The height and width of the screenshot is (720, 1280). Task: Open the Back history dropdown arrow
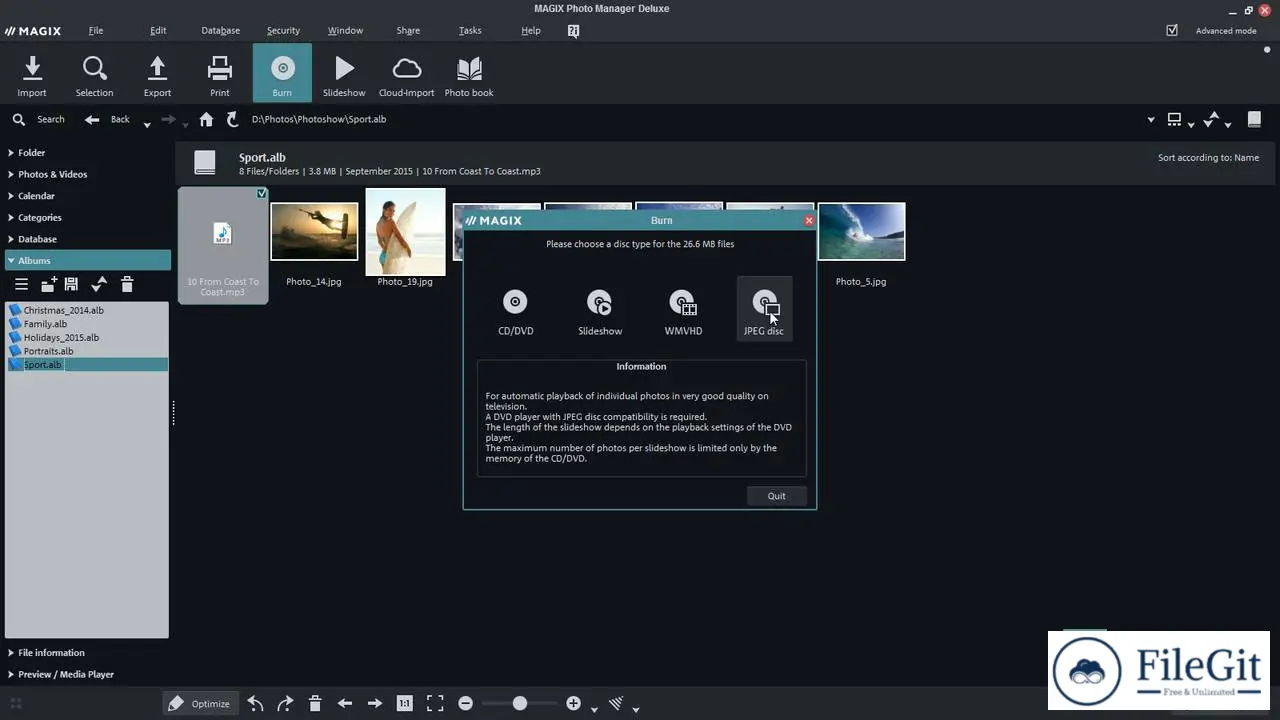[x=147, y=124]
